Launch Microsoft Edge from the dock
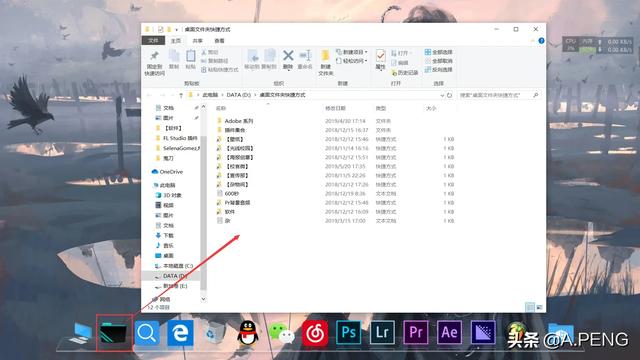Screen dimensions: 640x360 pyautogui.click(x=180, y=333)
